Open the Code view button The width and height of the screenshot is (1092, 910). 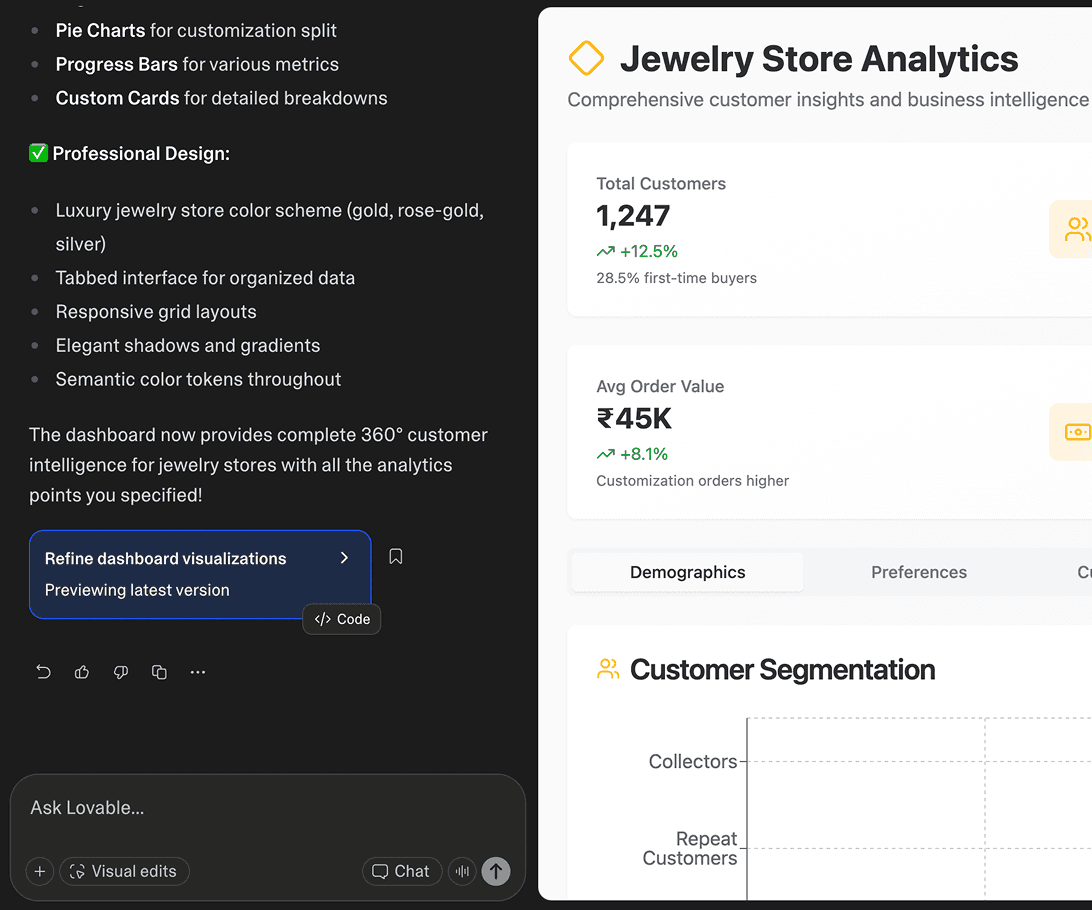[x=342, y=619]
